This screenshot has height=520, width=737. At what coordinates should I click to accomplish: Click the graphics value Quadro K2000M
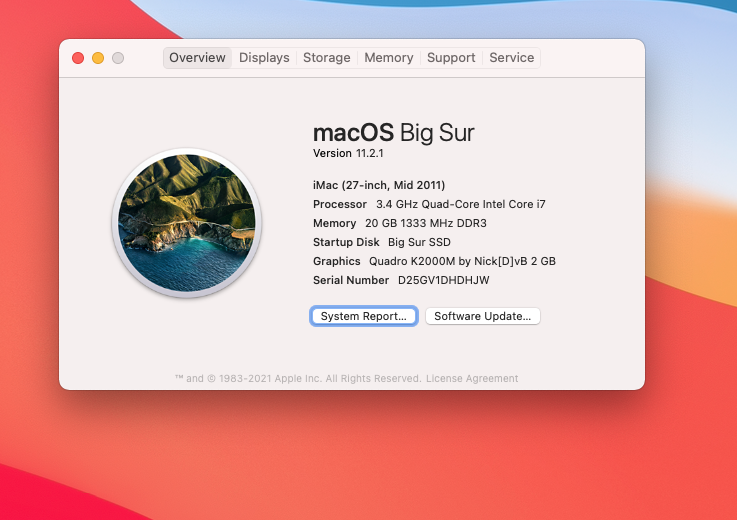coord(463,261)
